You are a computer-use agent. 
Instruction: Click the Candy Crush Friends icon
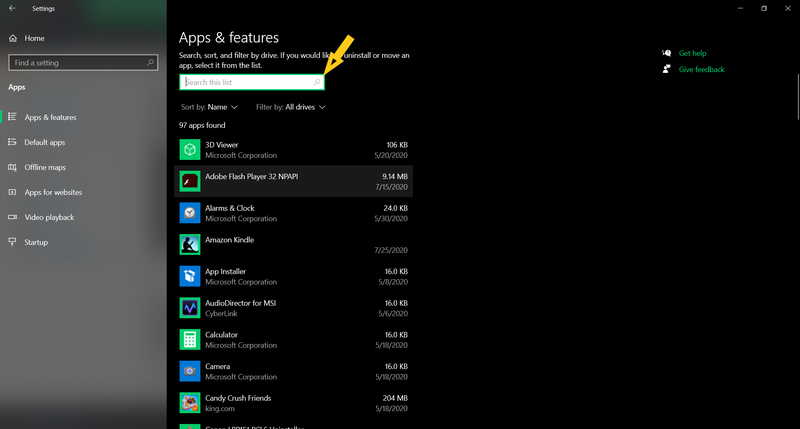(x=190, y=403)
